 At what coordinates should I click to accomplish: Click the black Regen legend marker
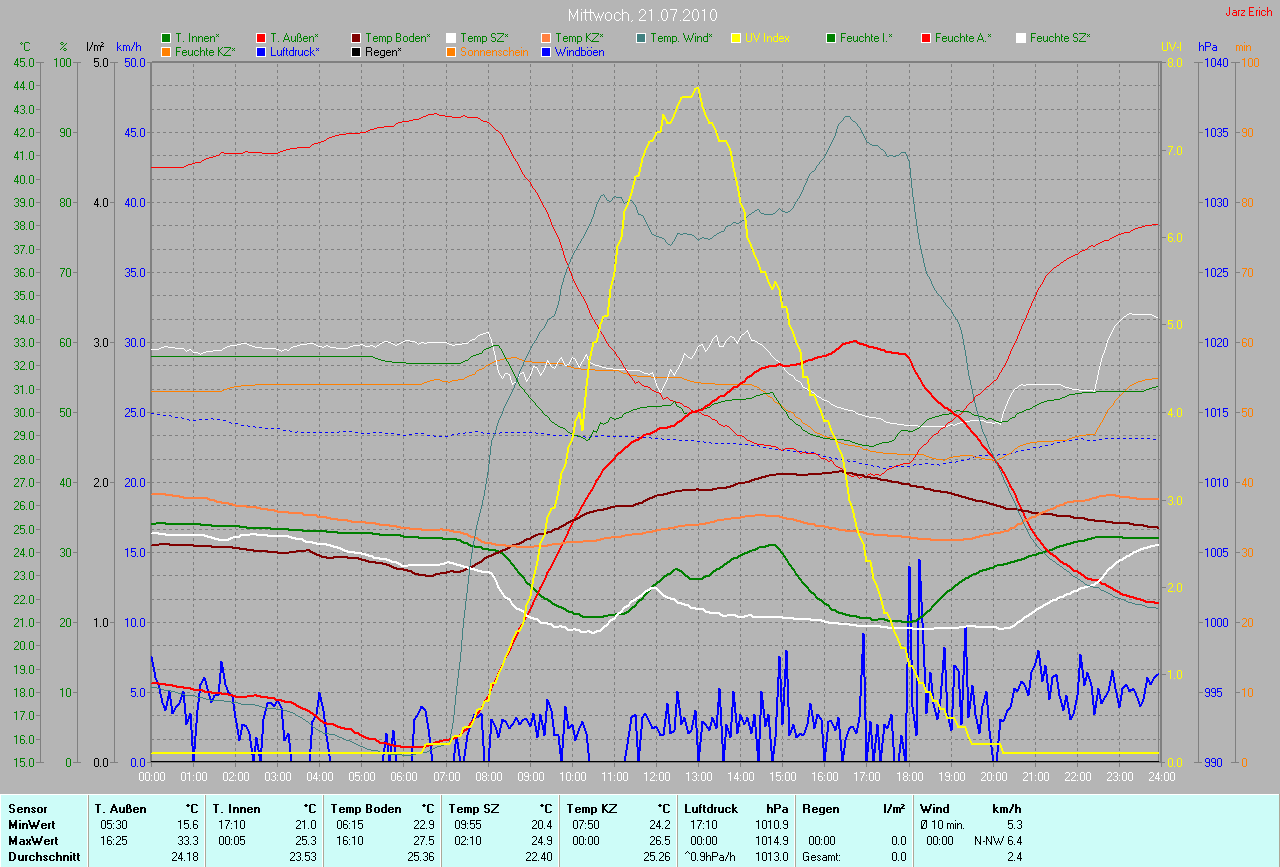click(357, 52)
